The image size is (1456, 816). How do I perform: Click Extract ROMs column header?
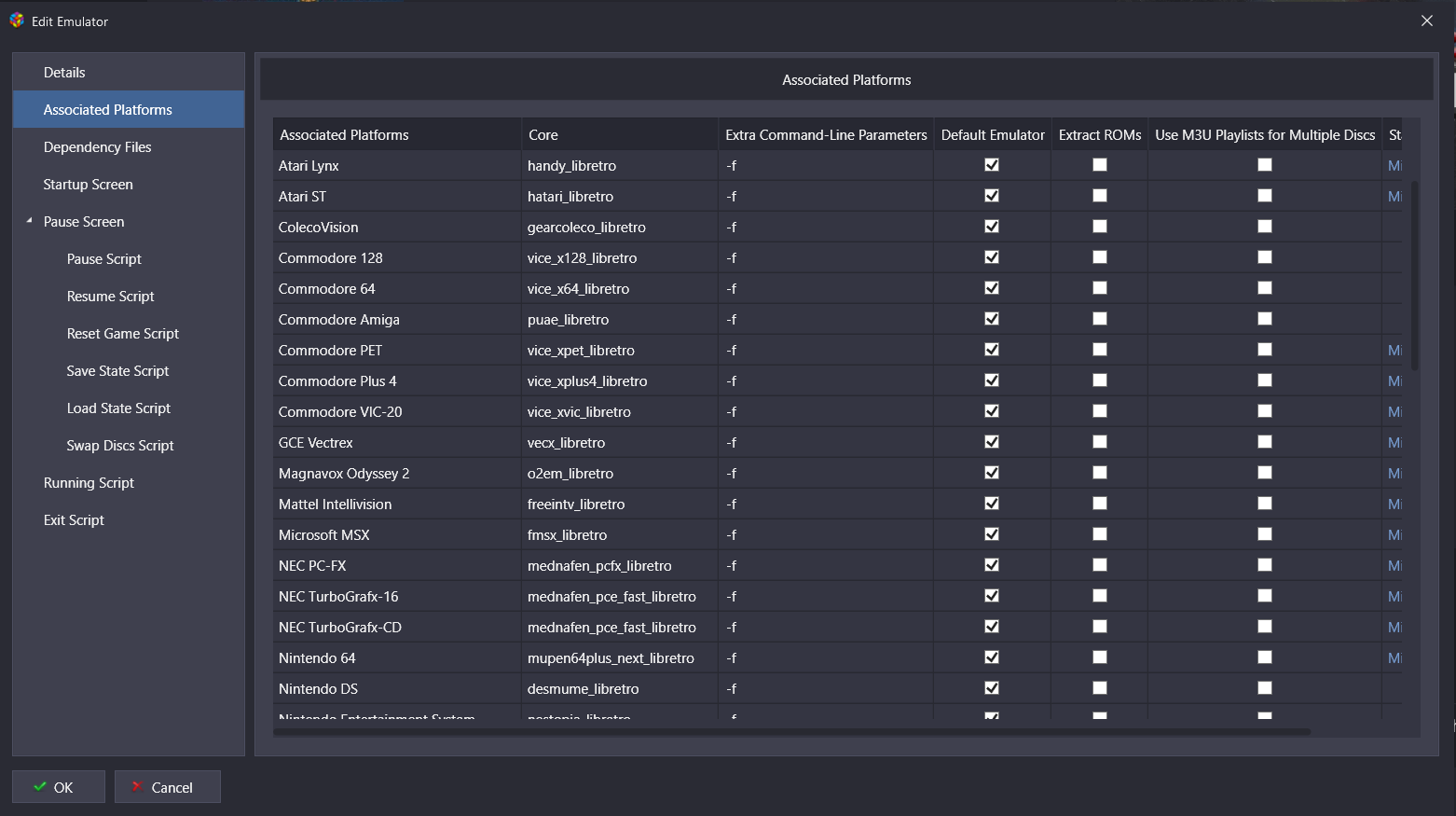tap(1100, 135)
